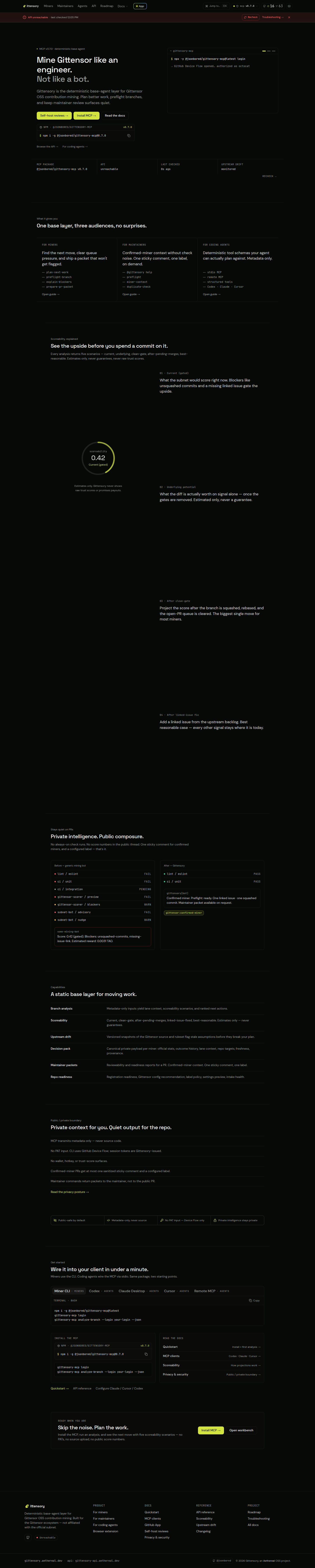Click the Recheck button in the alert banner
Viewport: 315px width, 1568px height.
click(x=250, y=17)
